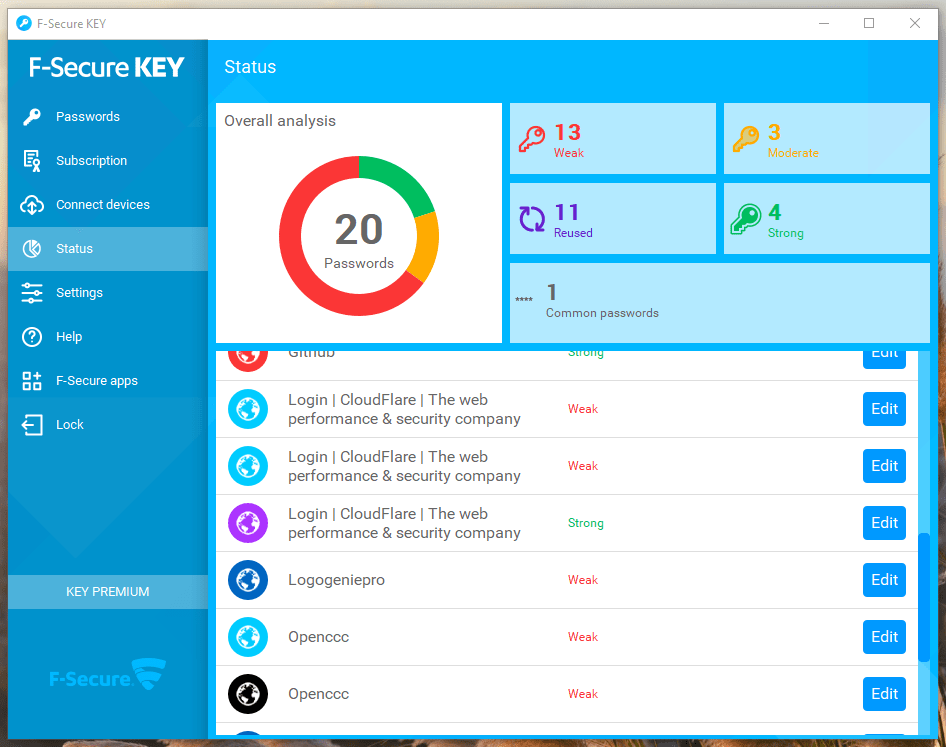Click the Overall analysis heading
The image size is (946, 747).
[x=280, y=121]
